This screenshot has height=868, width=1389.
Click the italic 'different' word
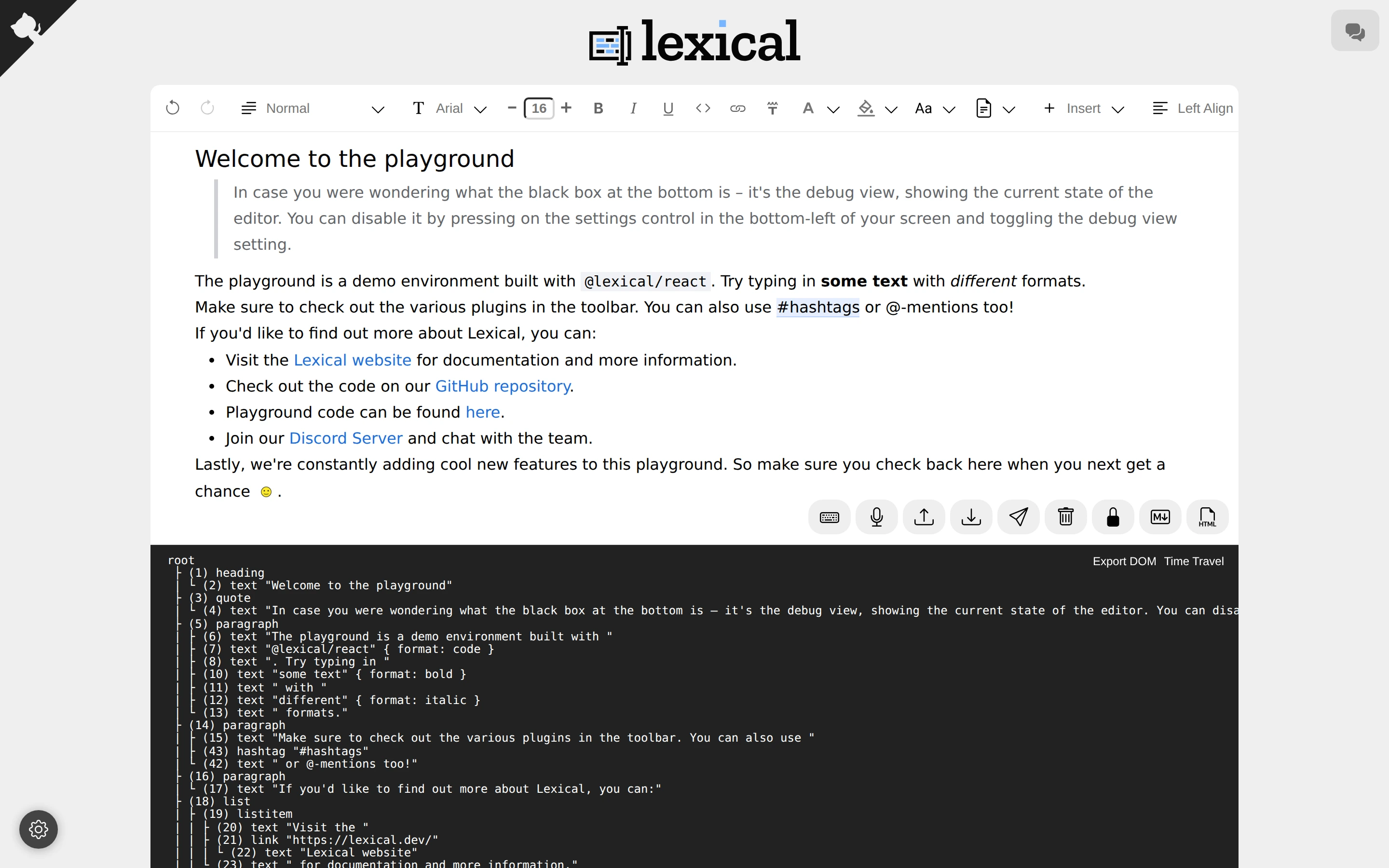(x=983, y=281)
